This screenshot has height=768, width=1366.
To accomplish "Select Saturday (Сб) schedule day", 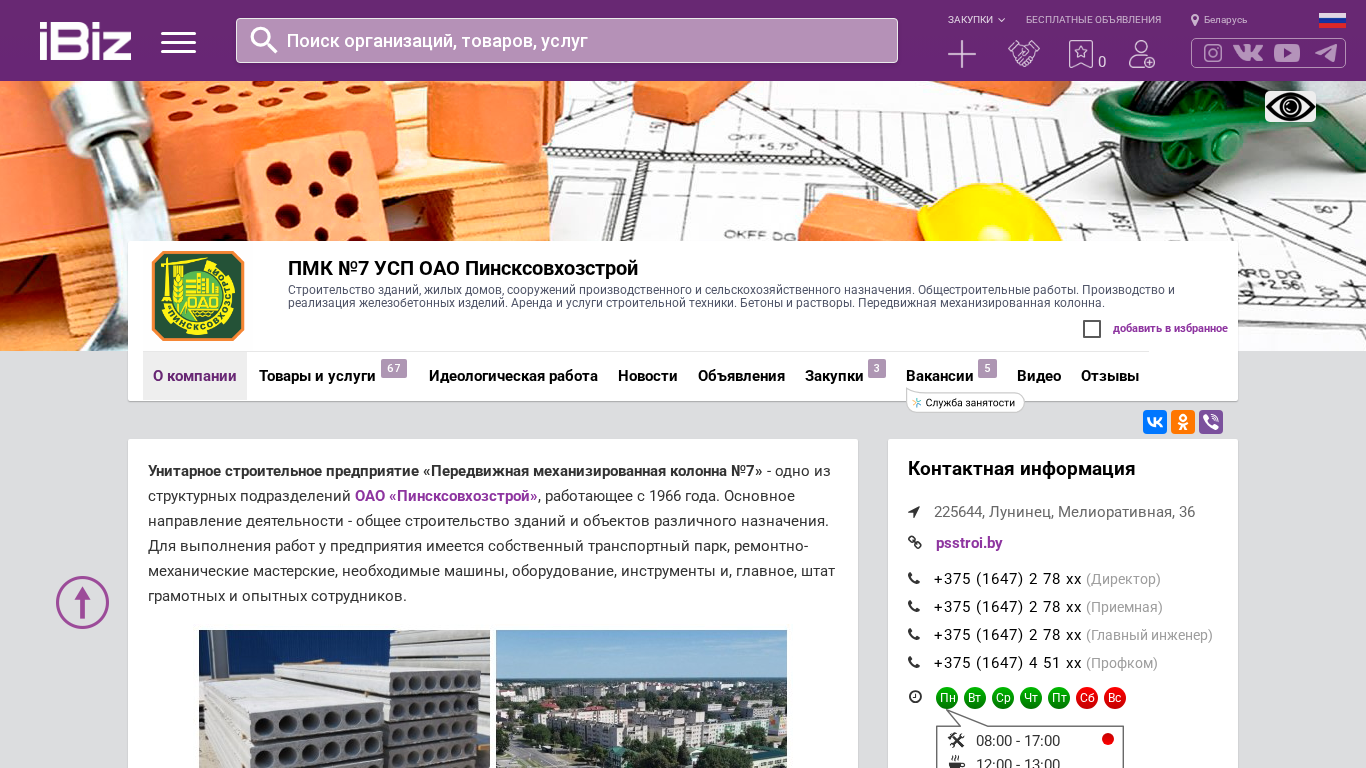I will click(1087, 698).
